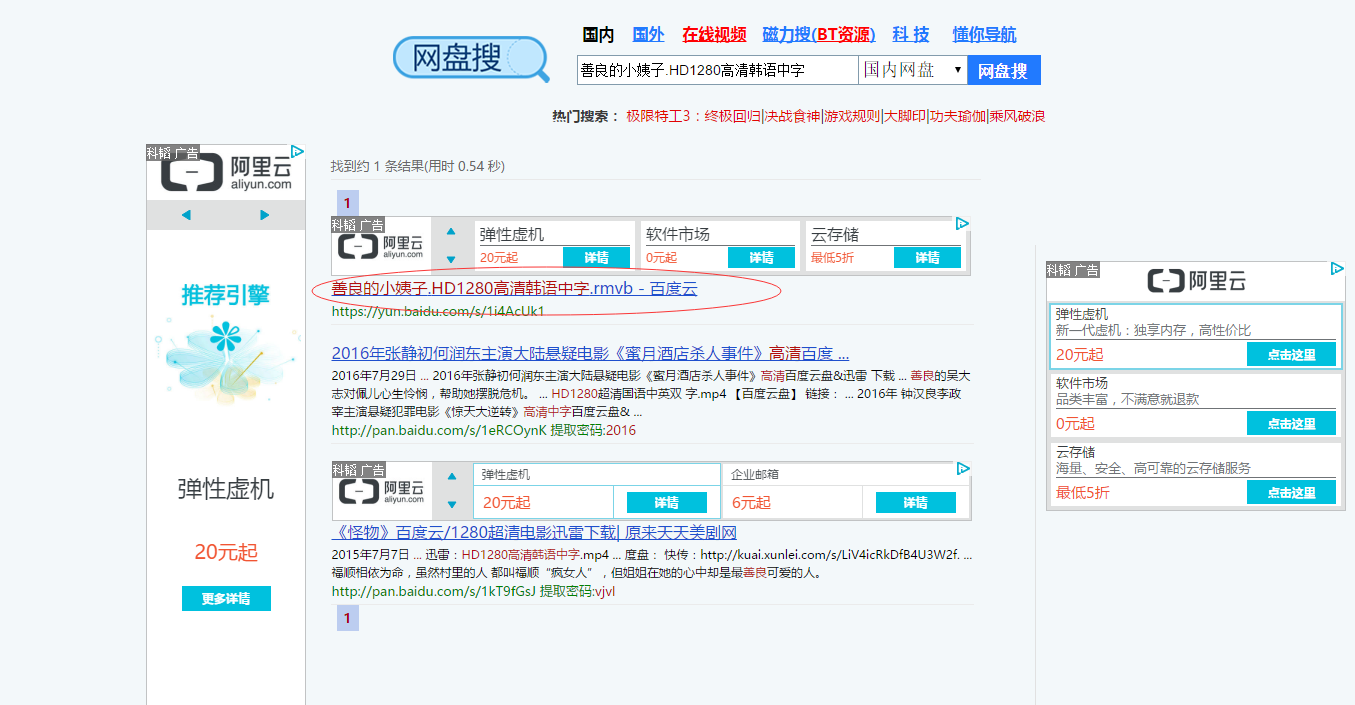Click aliyun logo in left sidebar ad
The height and width of the screenshot is (705, 1355).
(226, 173)
